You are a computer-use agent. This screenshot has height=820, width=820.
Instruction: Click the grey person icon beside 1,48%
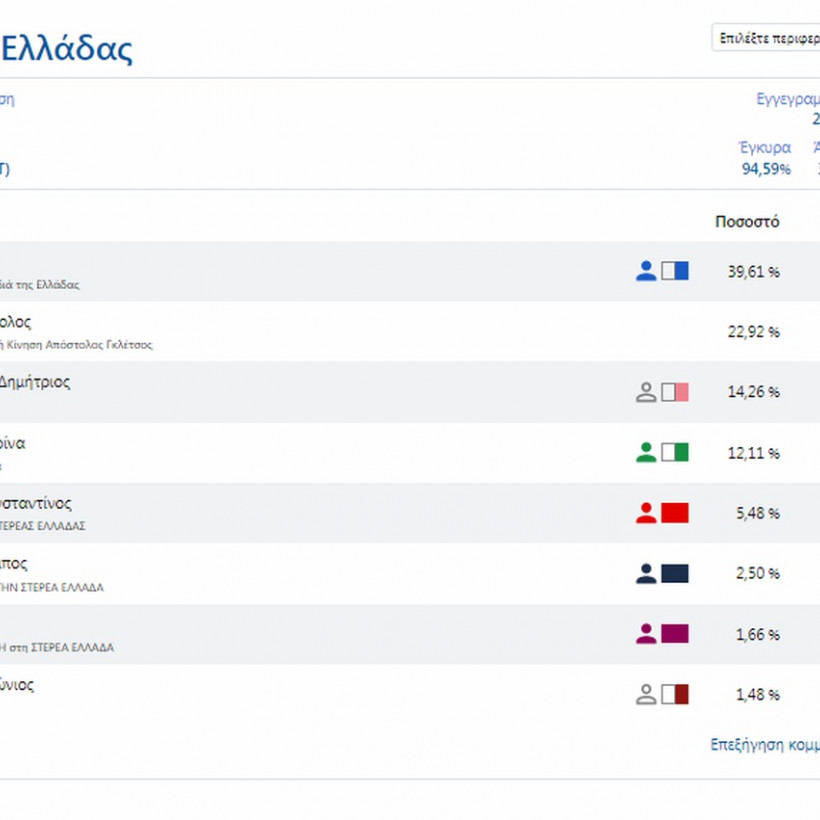[646, 694]
